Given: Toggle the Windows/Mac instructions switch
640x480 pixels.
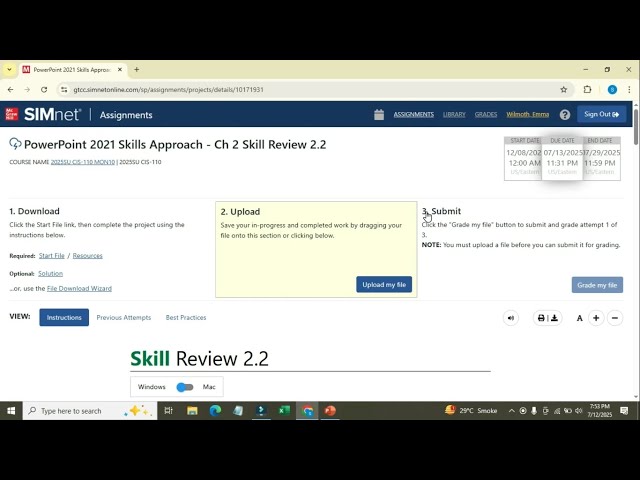Looking at the screenshot, I should point(184,387).
